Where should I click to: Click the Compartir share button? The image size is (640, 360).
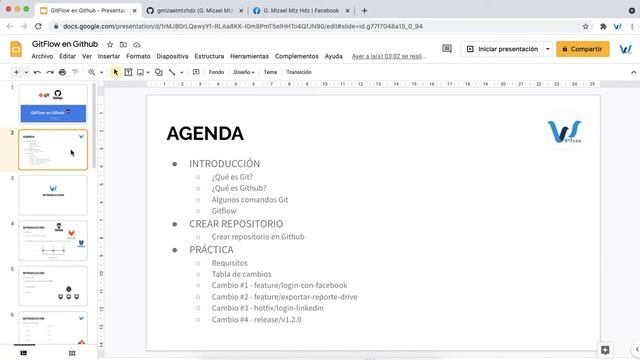pos(582,49)
